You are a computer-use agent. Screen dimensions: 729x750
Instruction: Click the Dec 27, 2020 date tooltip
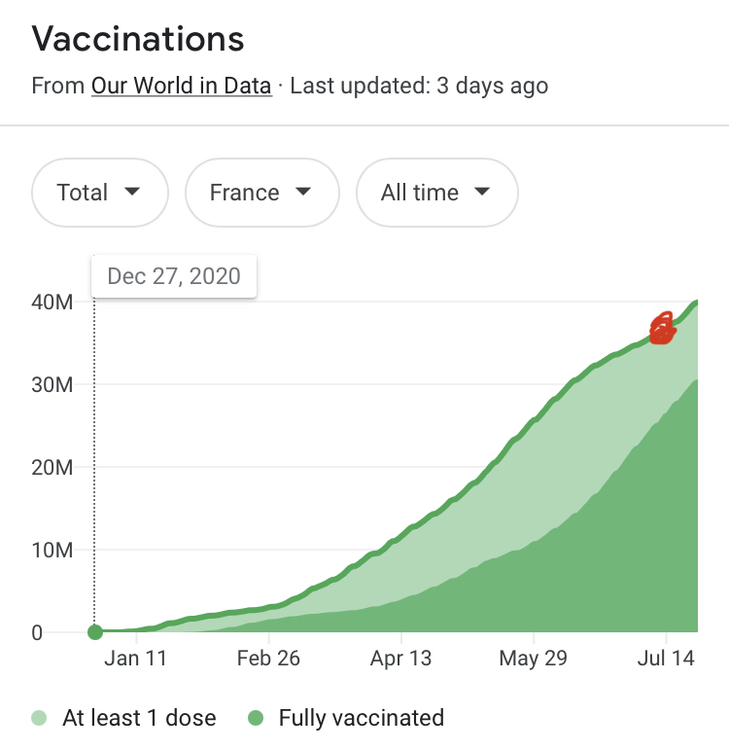[174, 276]
